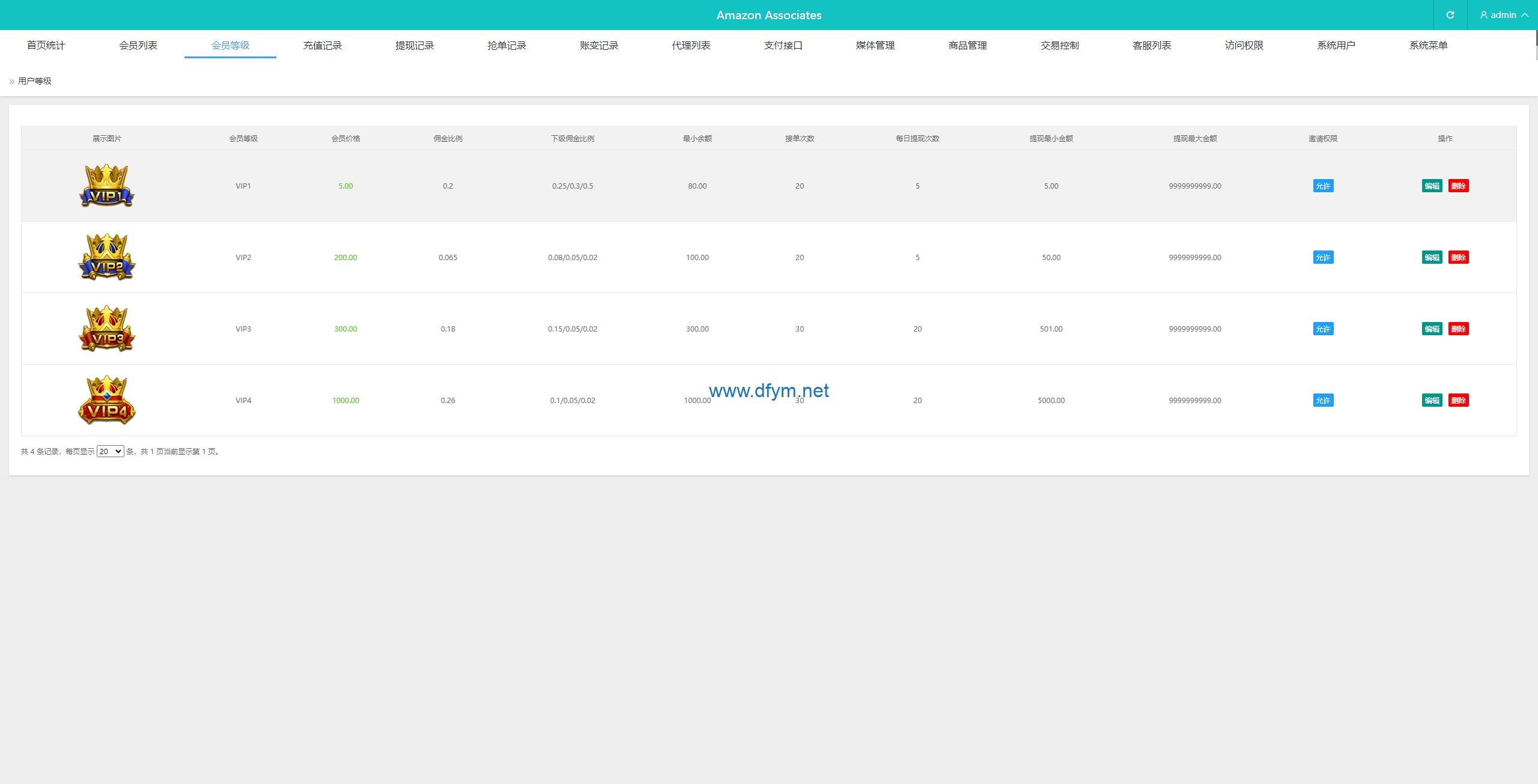This screenshot has width=1538, height=784.
Task: Delete the VIP4 level row
Action: [1459, 400]
